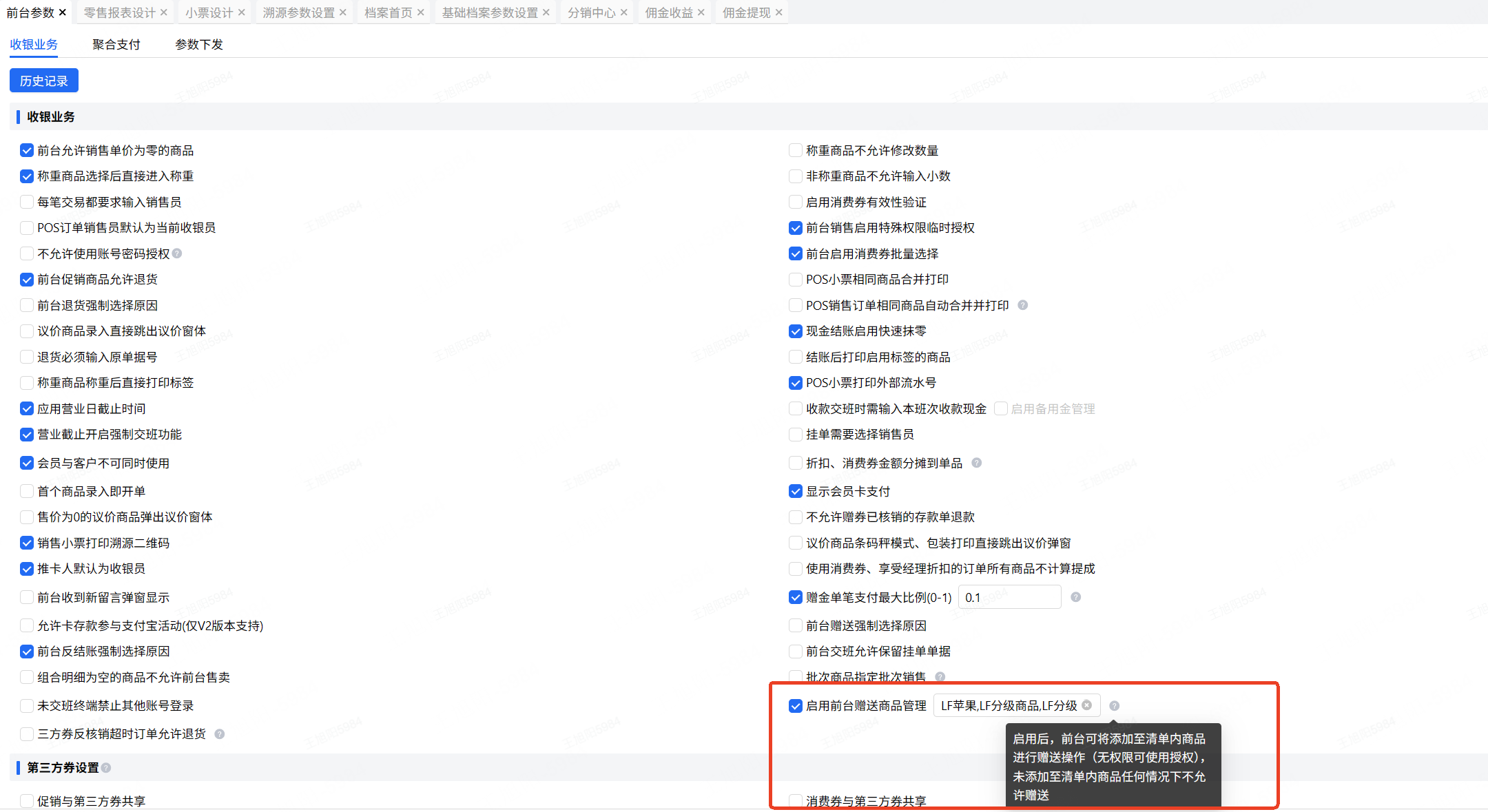Clear the 启用前台赠送商品管理 selection with x icon
The height and width of the screenshot is (812, 1488).
[1086, 705]
